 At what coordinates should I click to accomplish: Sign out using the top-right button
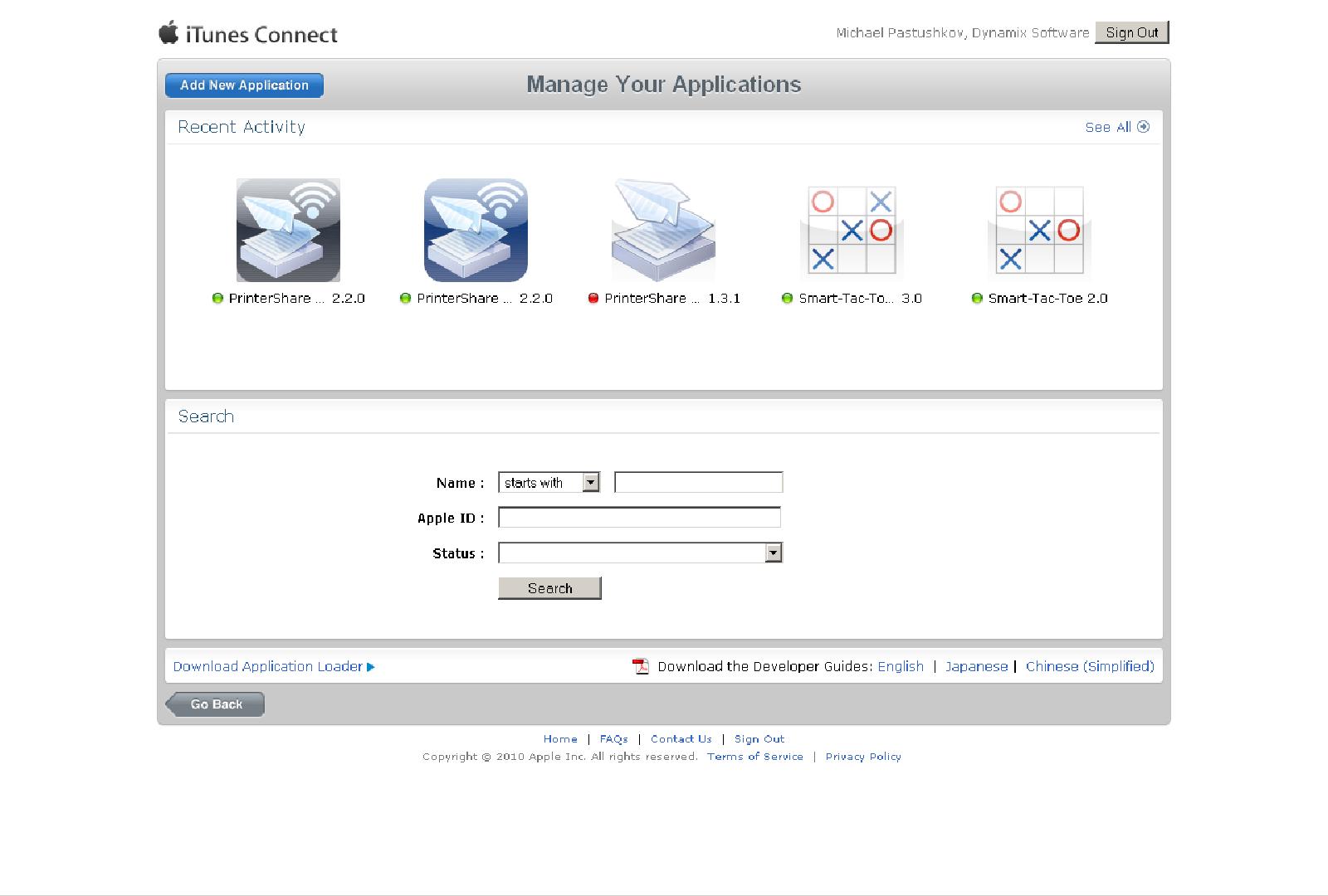(x=1132, y=32)
